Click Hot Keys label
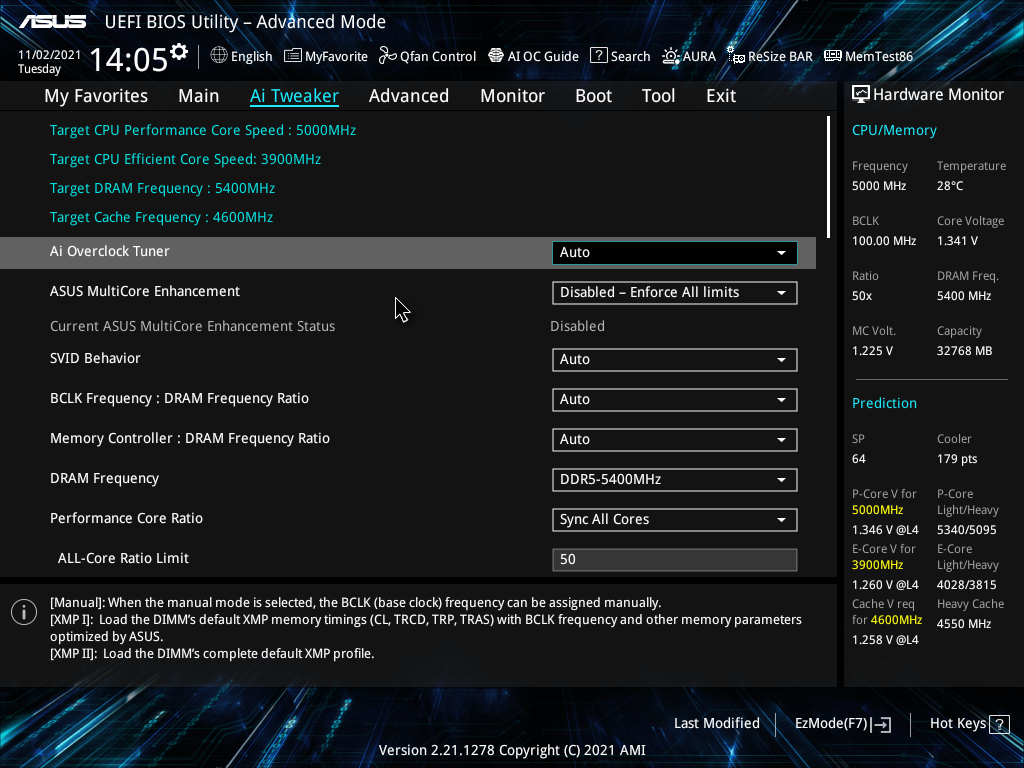Image resolution: width=1024 pixels, height=768 pixels. pos(957,724)
